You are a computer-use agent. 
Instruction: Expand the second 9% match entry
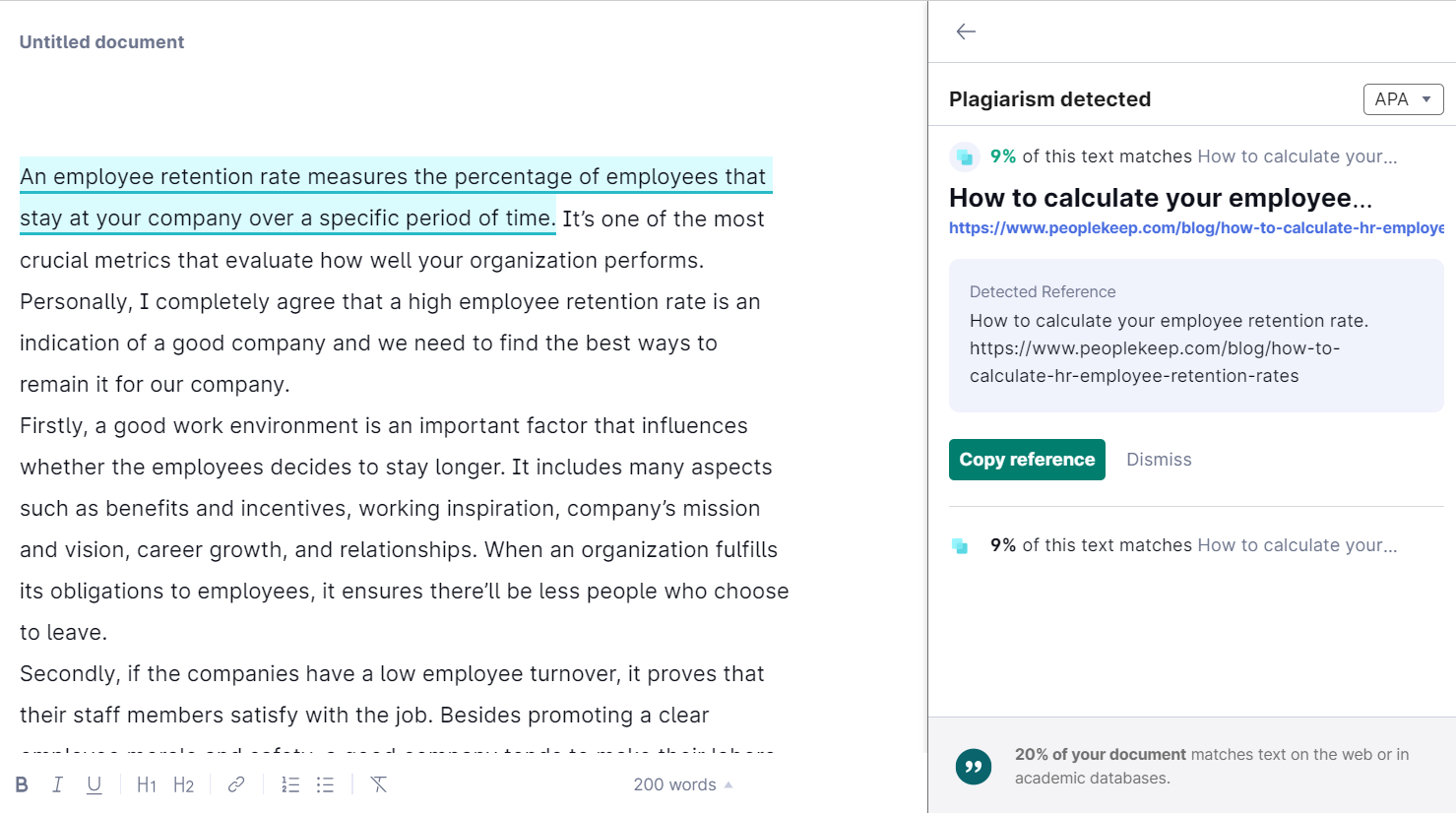[1193, 545]
